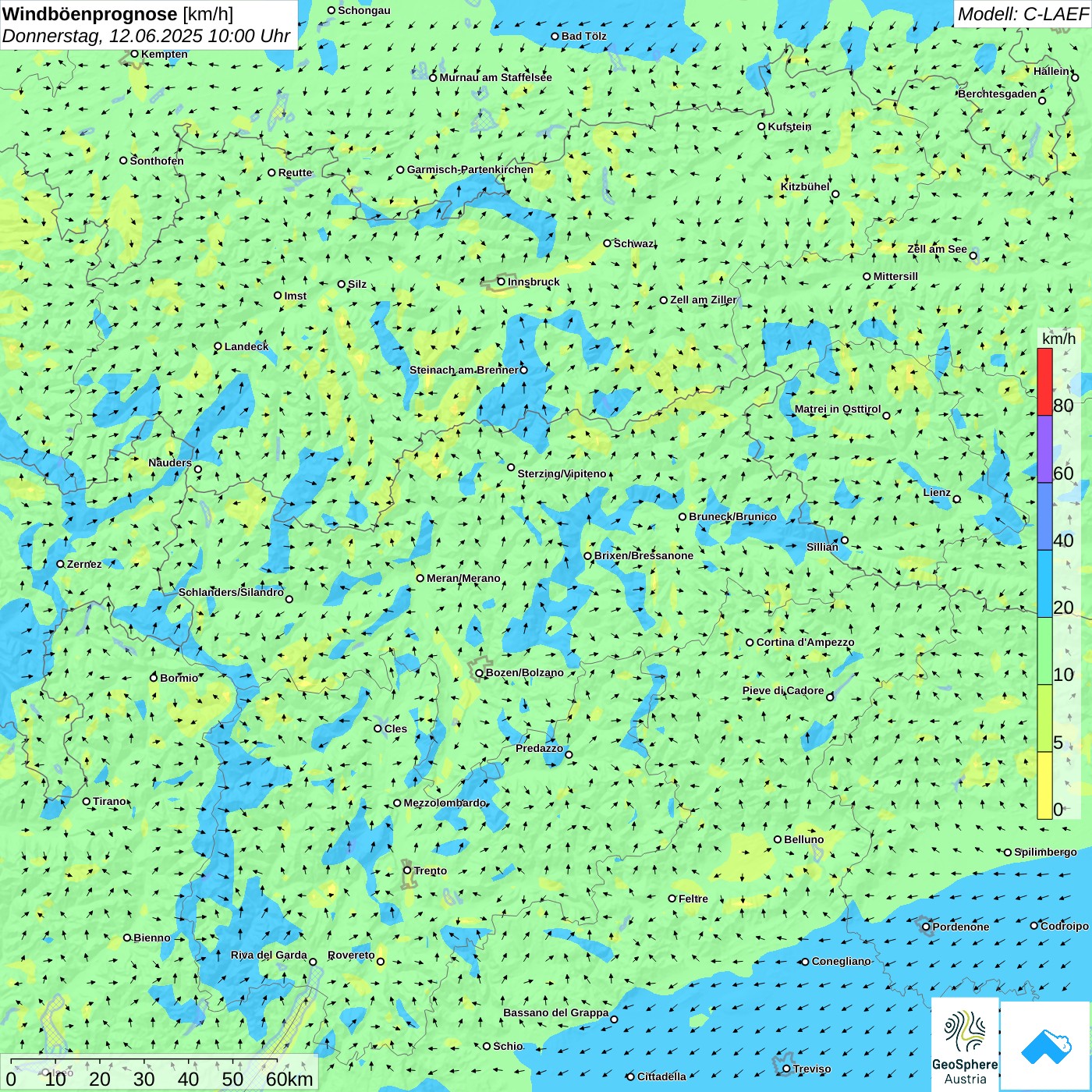Click the Lienz city marker circle
The image size is (1092, 1092).
[x=957, y=499]
